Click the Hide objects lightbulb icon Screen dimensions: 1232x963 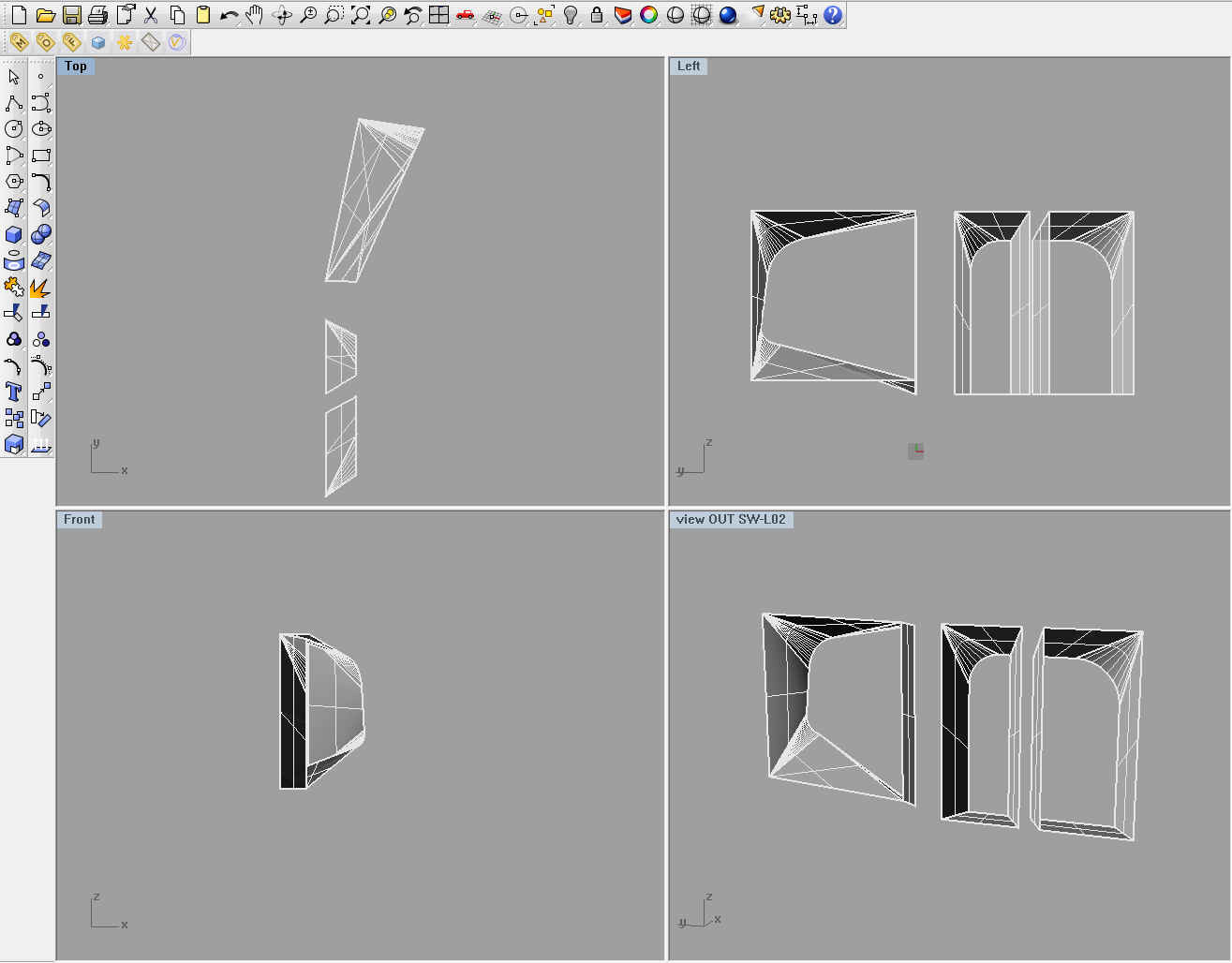coord(571,15)
